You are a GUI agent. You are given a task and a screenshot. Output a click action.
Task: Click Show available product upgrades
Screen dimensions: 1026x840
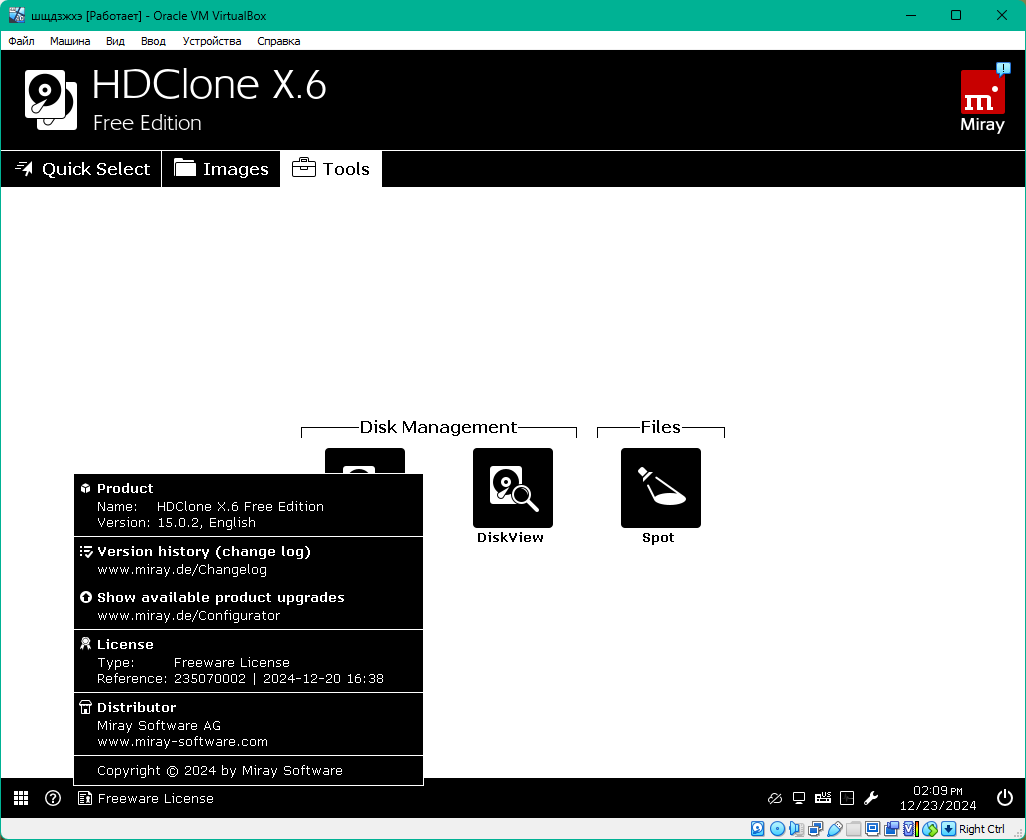(221, 597)
